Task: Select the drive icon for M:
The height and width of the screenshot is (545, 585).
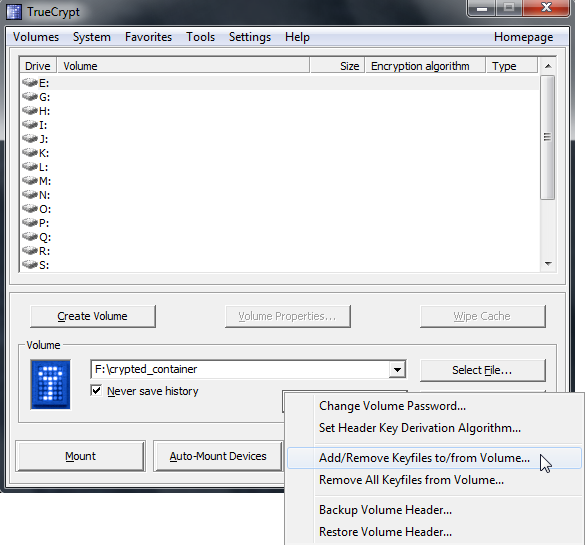Action: tap(30, 181)
